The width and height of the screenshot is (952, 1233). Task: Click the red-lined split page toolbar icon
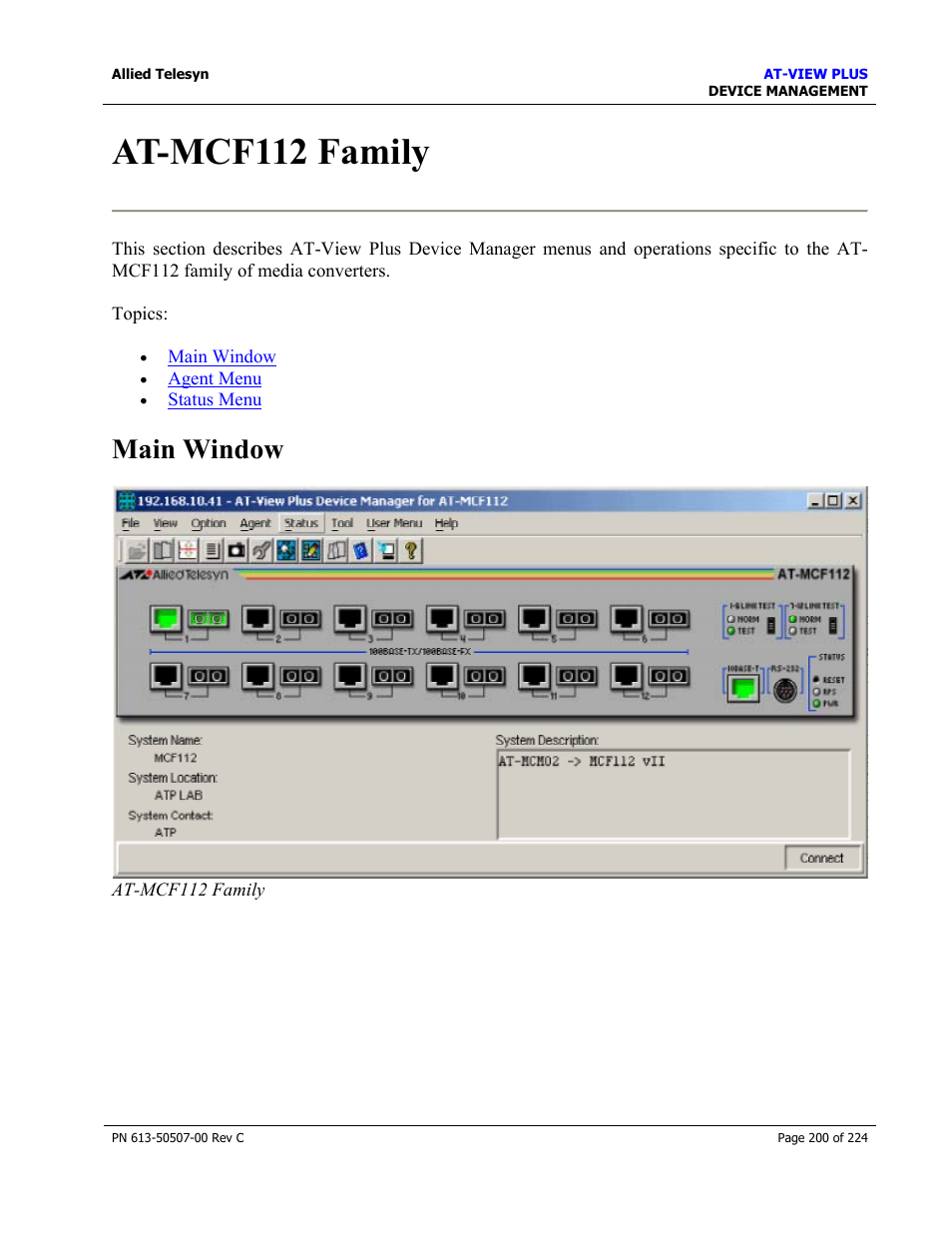point(187,550)
